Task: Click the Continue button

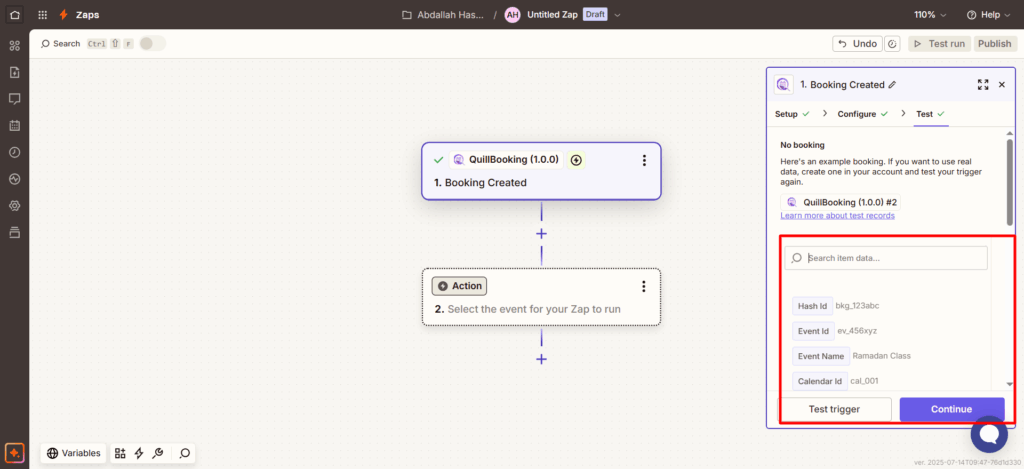Action: pos(951,409)
